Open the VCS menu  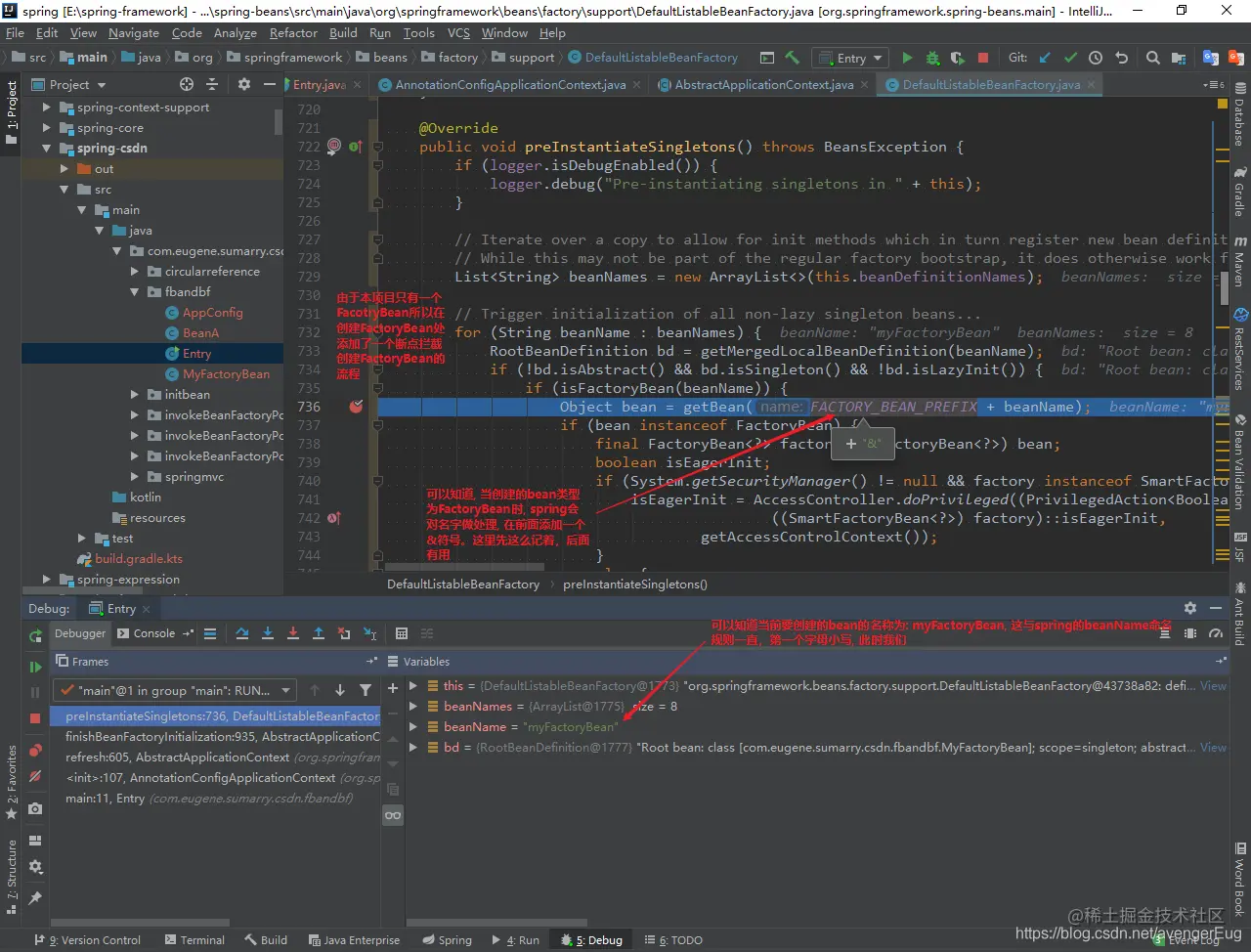458,33
